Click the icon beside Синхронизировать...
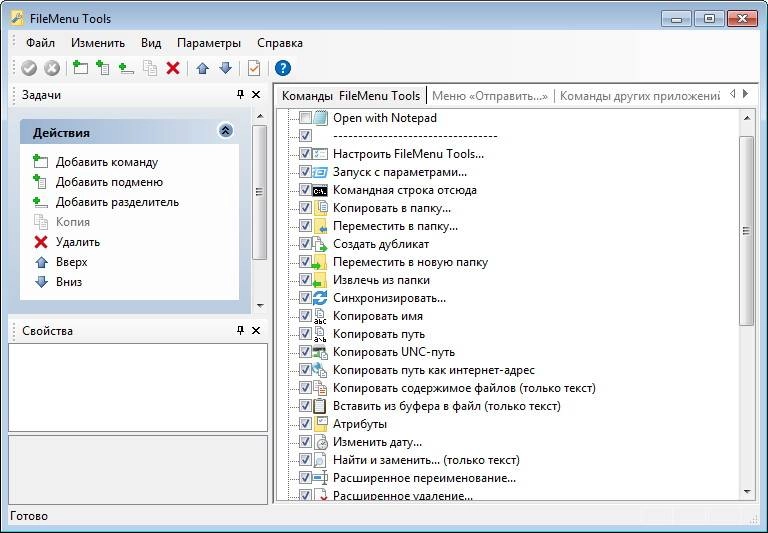The image size is (768, 533). pos(320,298)
